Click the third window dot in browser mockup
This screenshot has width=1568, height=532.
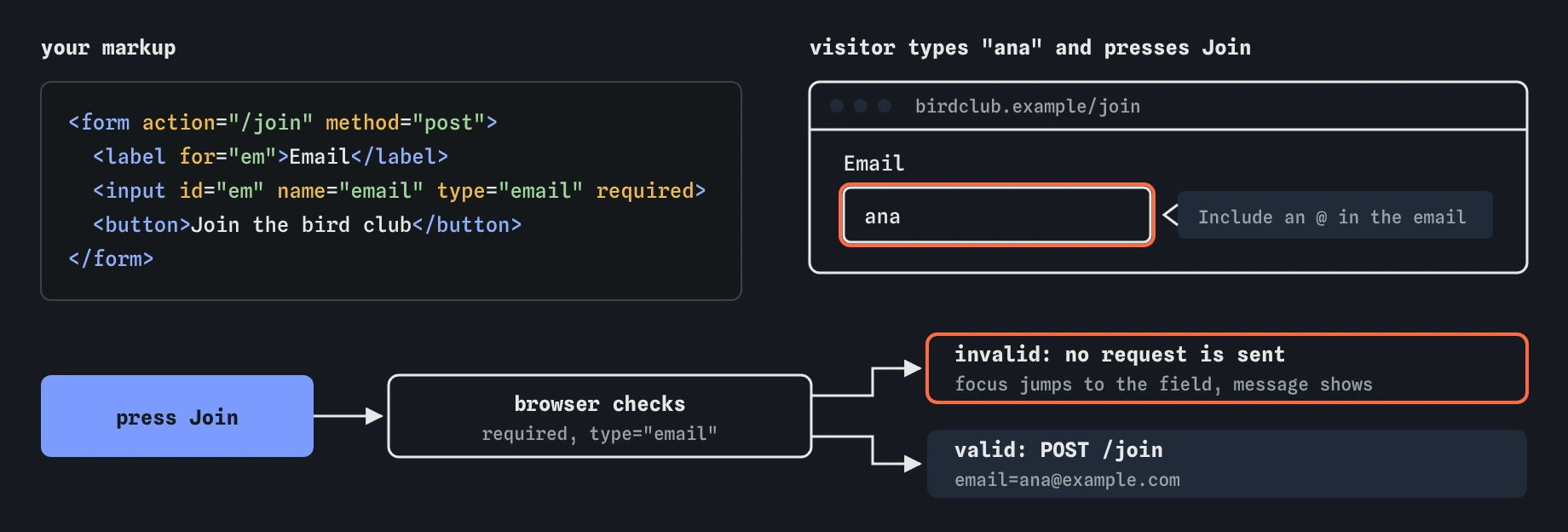885,106
